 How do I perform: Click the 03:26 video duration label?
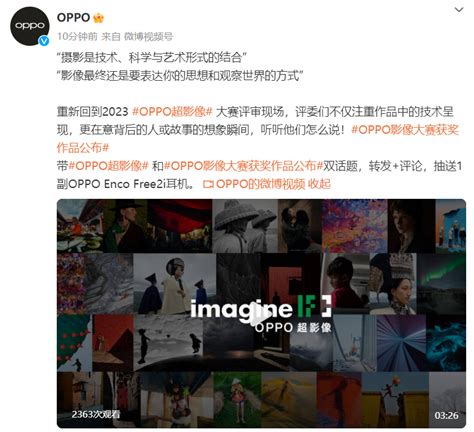pyautogui.click(x=446, y=415)
